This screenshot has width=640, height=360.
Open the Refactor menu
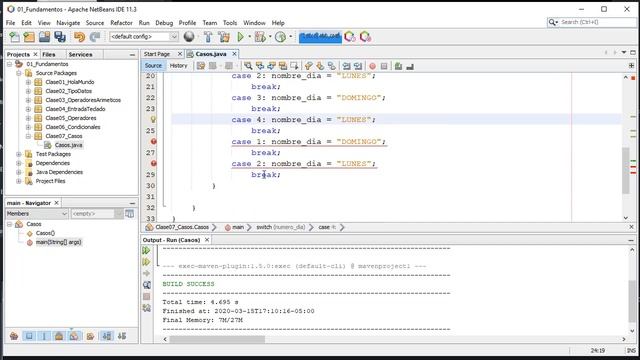[x=121, y=23]
